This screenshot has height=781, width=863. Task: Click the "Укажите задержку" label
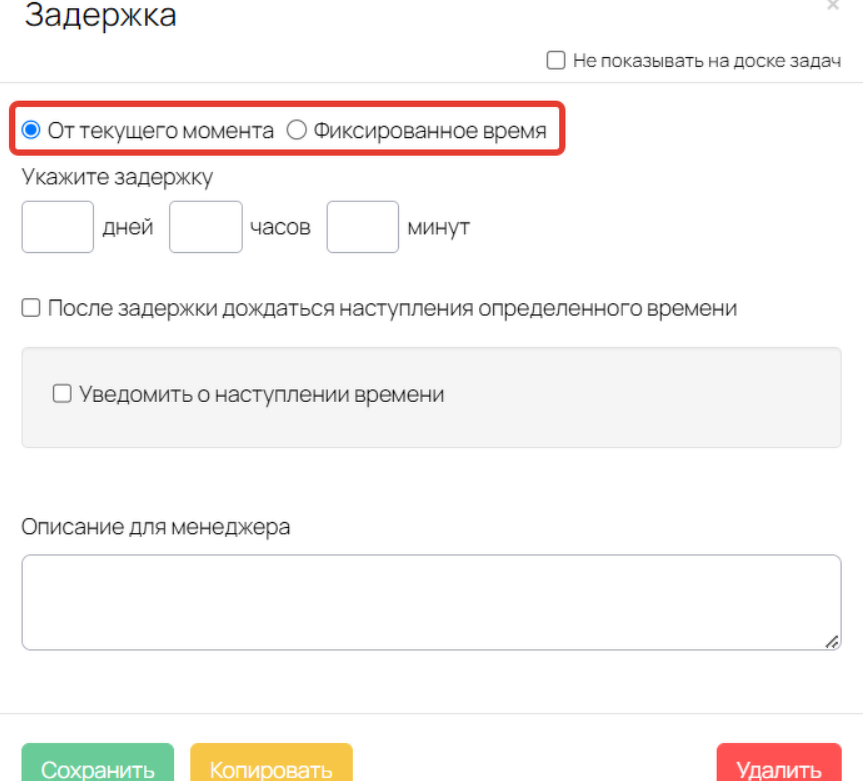click(117, 177)
